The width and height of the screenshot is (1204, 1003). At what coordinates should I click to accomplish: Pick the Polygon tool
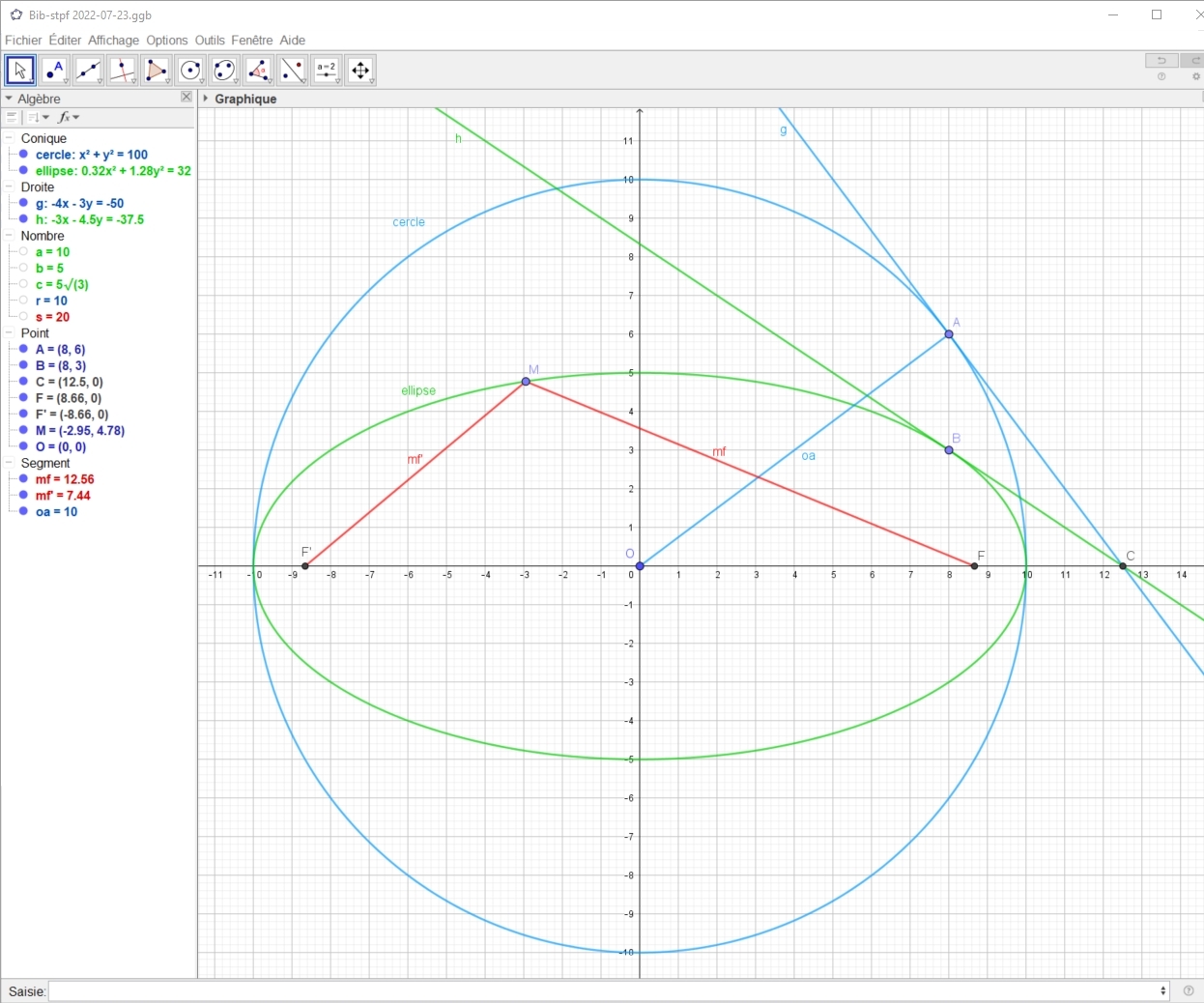coord(156,71)
